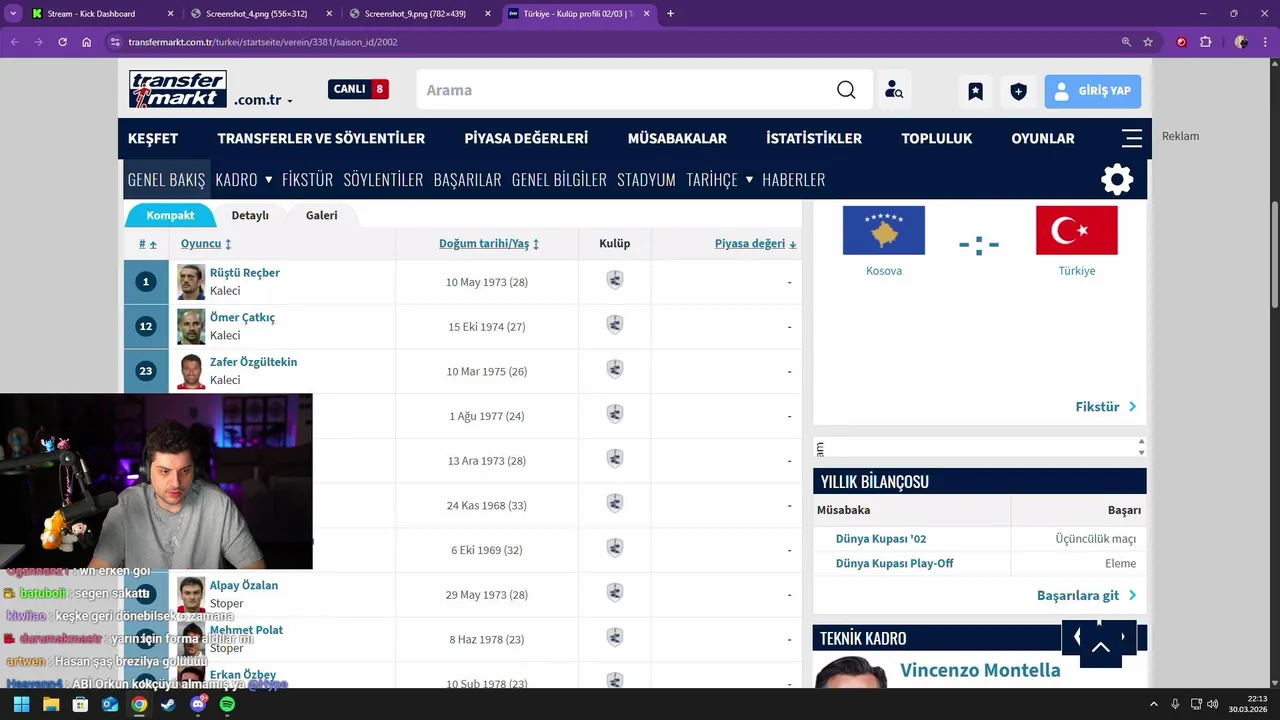Viewport: 1280px width, 720px height.
Task: Open Vincenzo Montella profile link
Action: tap(980, 670)
